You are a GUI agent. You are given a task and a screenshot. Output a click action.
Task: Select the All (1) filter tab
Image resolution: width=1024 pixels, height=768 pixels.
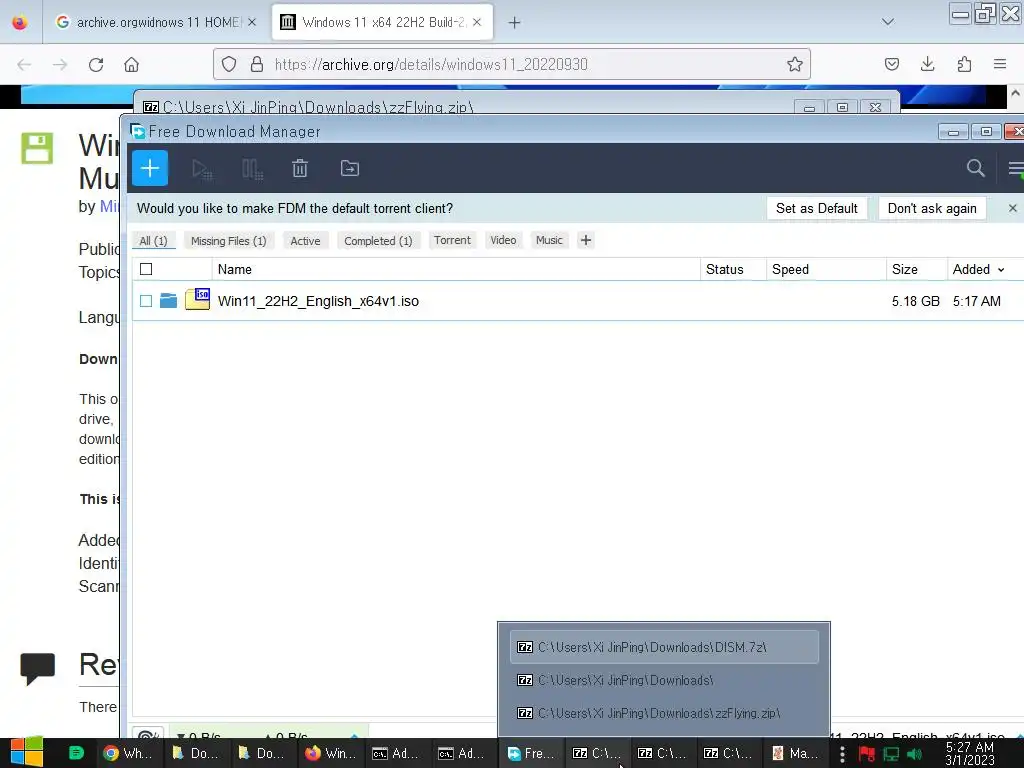153,240
